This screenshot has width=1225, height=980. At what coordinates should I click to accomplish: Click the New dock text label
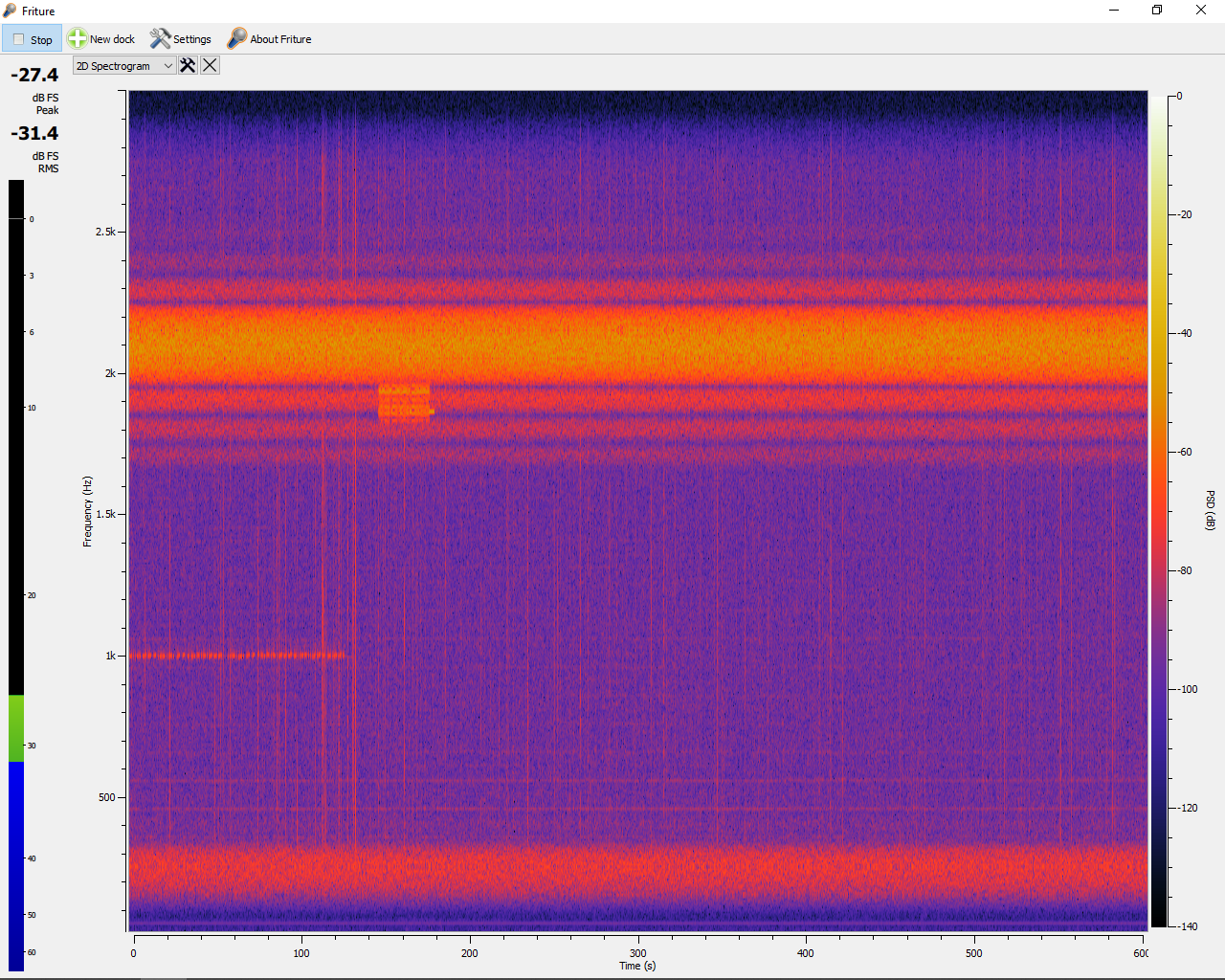pos(112,39)
